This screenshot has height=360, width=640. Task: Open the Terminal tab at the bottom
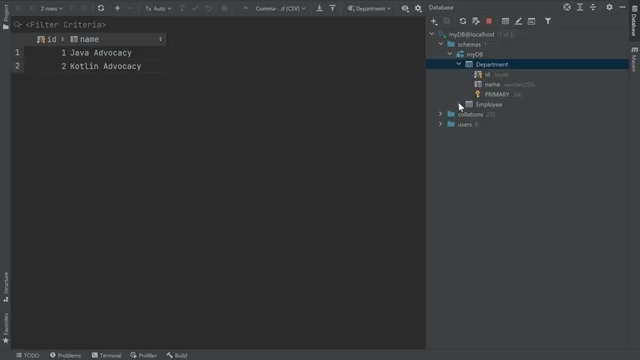tap(107, 355)
